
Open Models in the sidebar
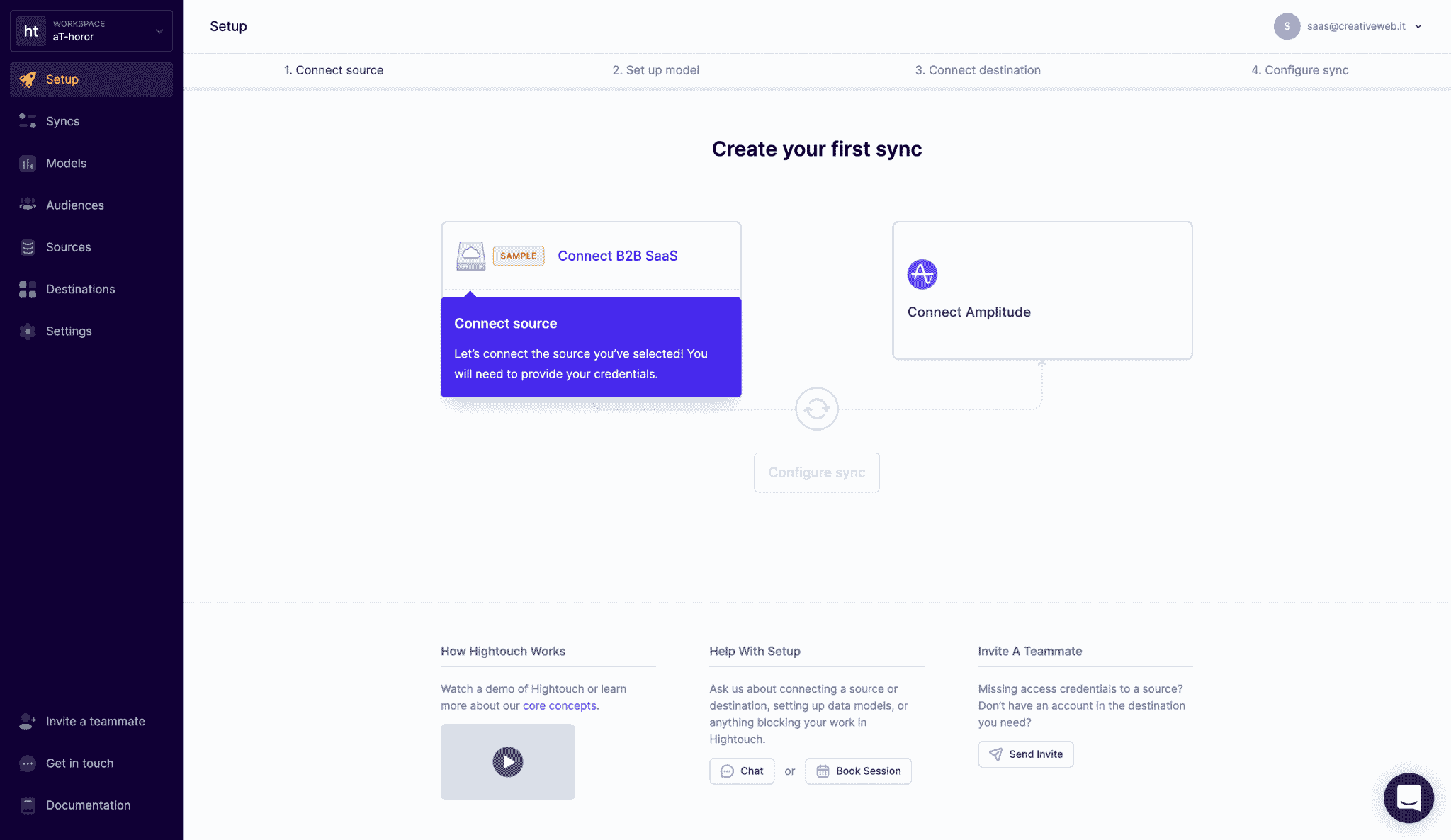91,164
